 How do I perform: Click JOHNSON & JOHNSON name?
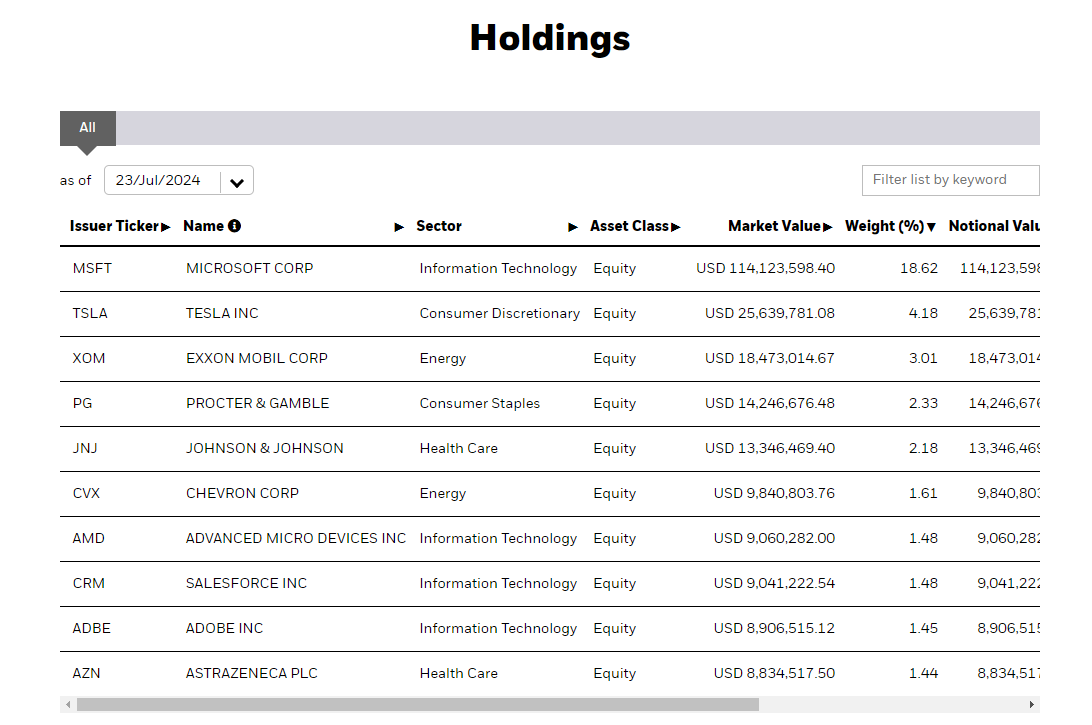click(265, 449)
